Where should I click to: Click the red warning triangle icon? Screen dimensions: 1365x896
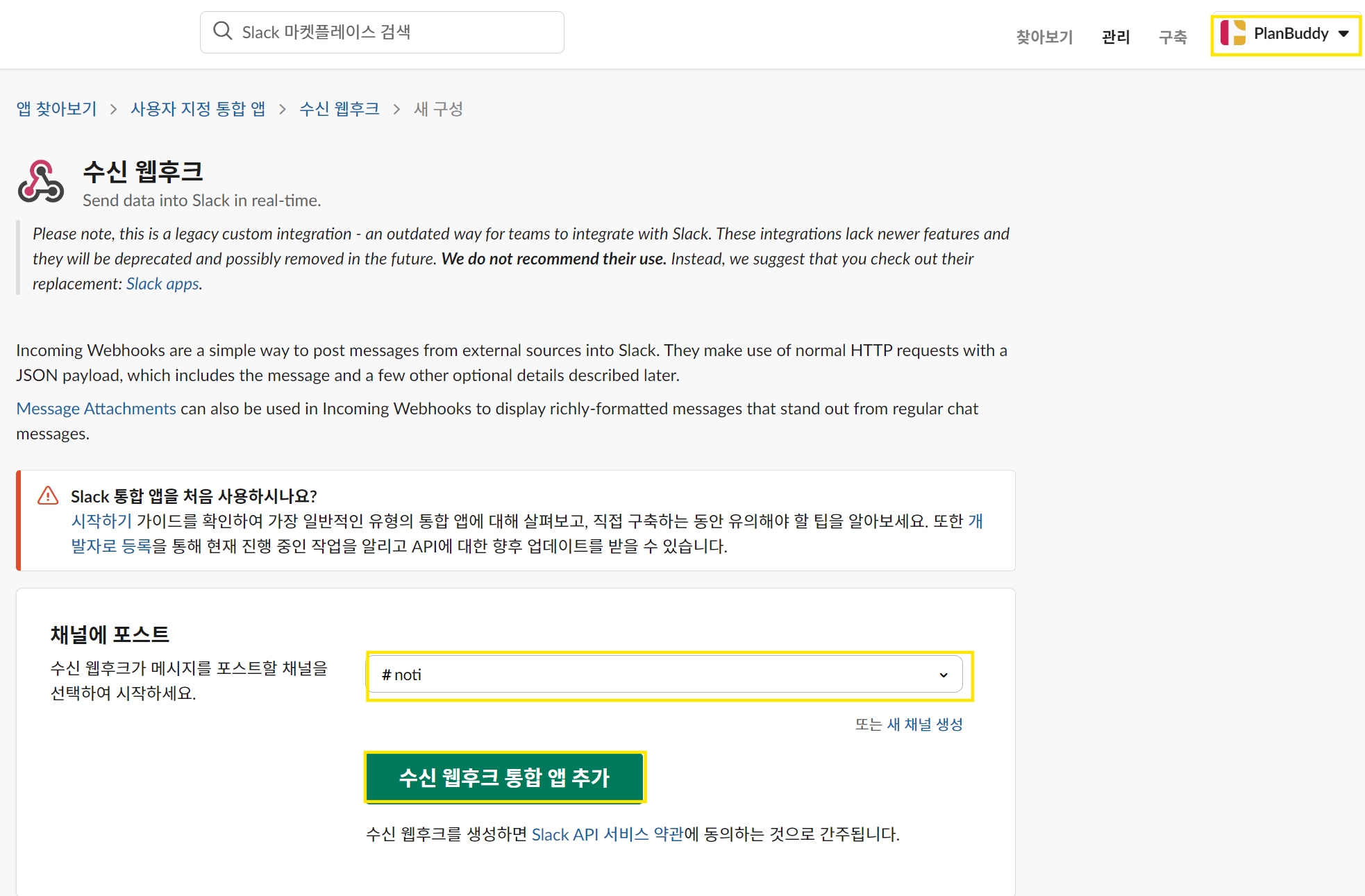point(48,496)
